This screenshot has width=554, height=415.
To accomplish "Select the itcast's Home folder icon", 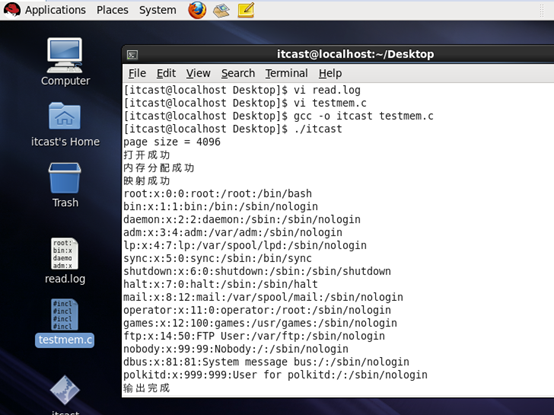I will [x=65, y=116].
